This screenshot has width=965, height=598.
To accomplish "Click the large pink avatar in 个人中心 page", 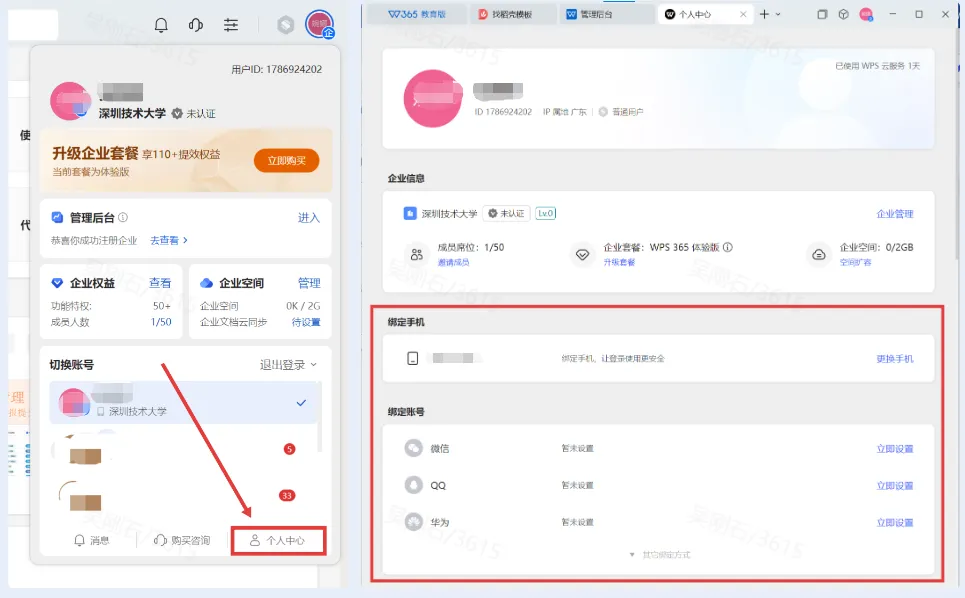I will pos(433,98).
